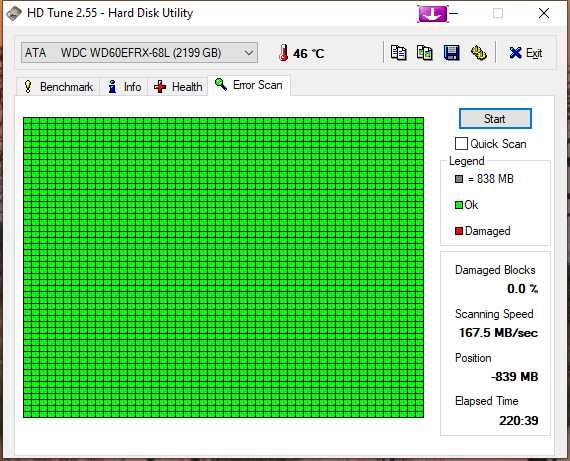Click the red Damaged legend swatch
Image resolution: width=570 pixels, height=461 pixels.
tap(459, 231)
